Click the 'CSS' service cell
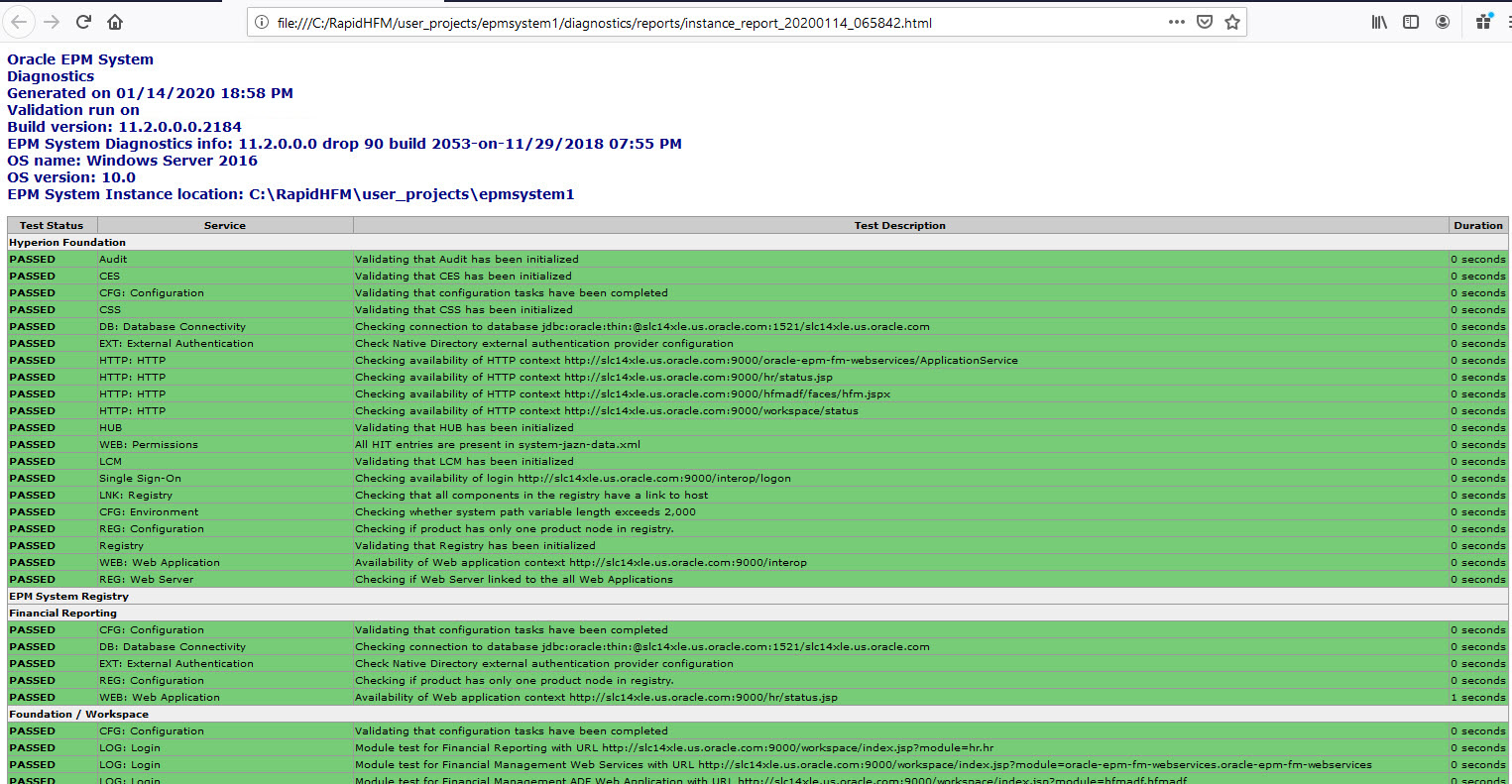This screenshot has width=1512, height=784. (x=225, y=309)
